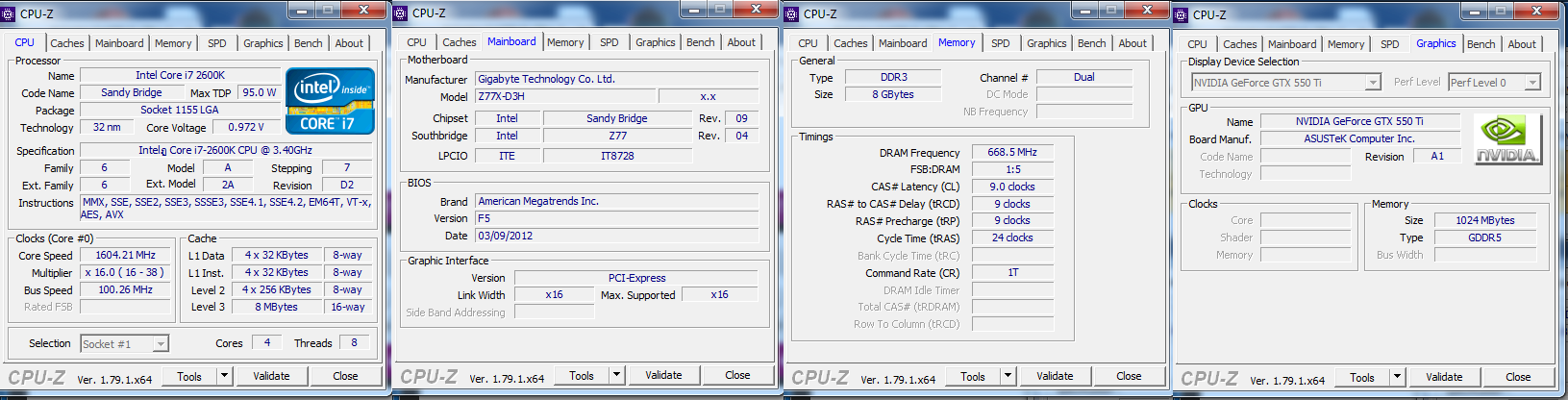Expand Tools arrow in the Memory window

(x=1008, y=376)
